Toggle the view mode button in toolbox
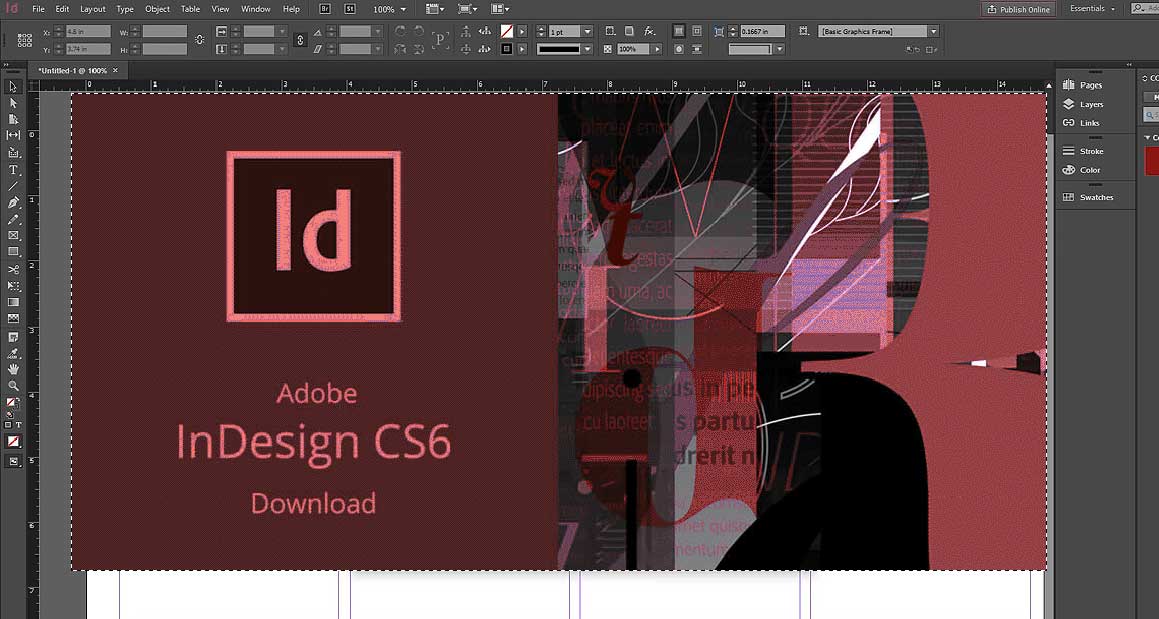The width and height of the screenshot is (1159, 619). click(13, 461)
